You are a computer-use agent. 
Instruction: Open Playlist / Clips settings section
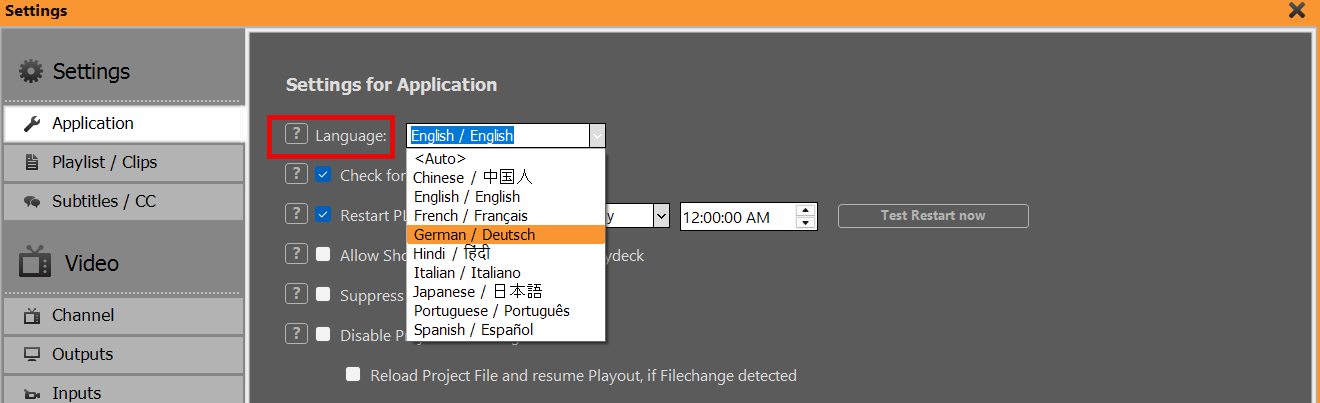tap(123, 162)
